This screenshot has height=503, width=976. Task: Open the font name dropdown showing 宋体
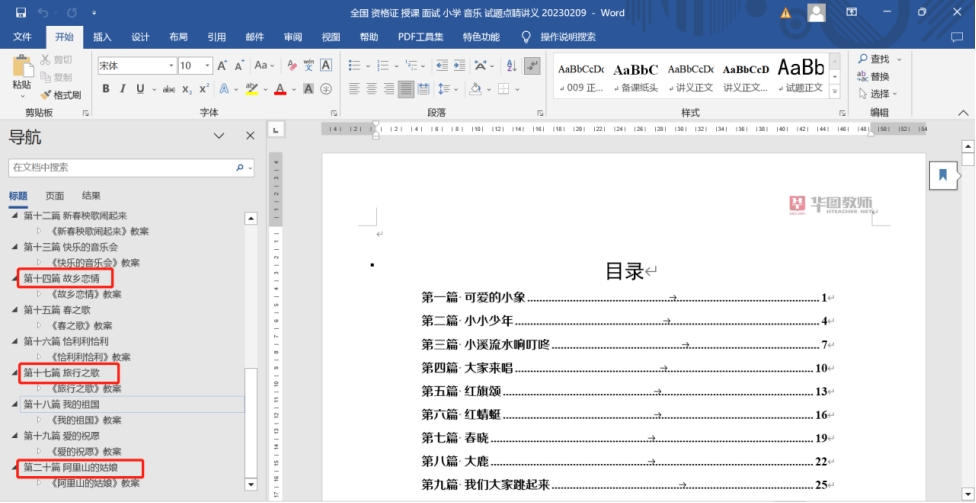pos(169,66)
